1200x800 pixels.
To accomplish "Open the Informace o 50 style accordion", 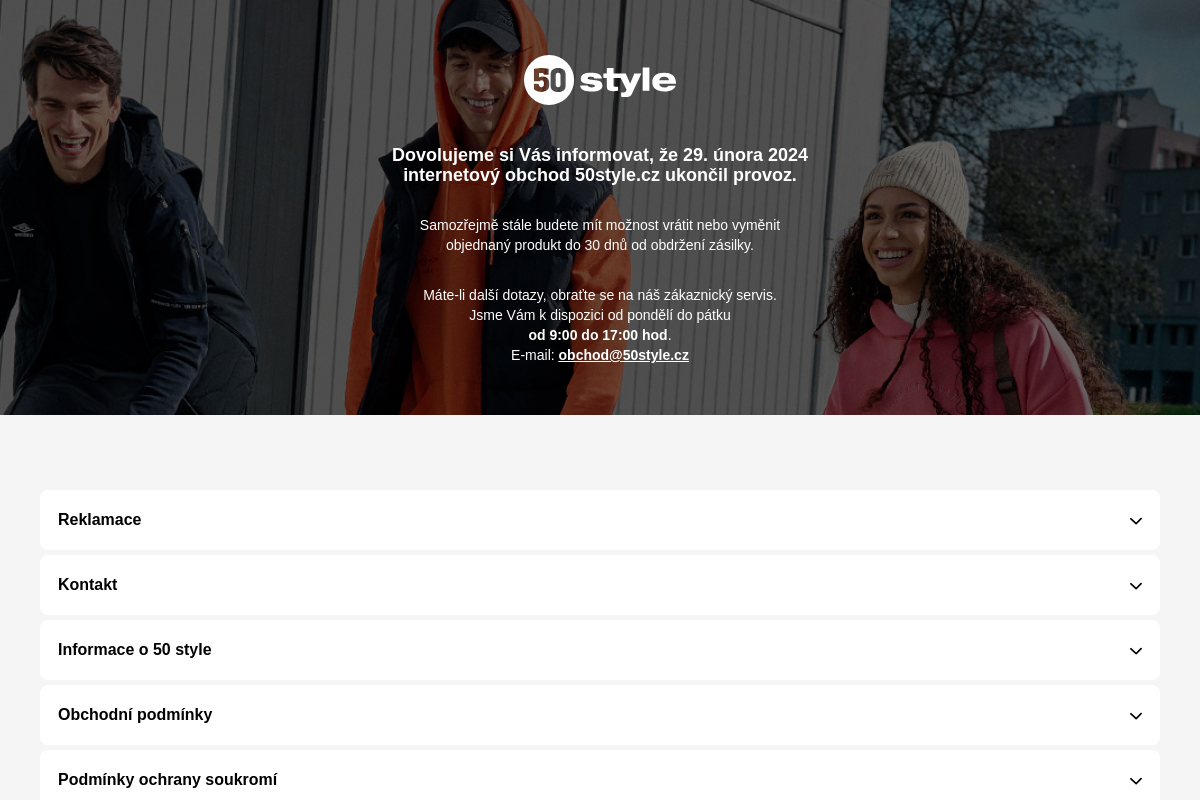I will click(600, 650).
